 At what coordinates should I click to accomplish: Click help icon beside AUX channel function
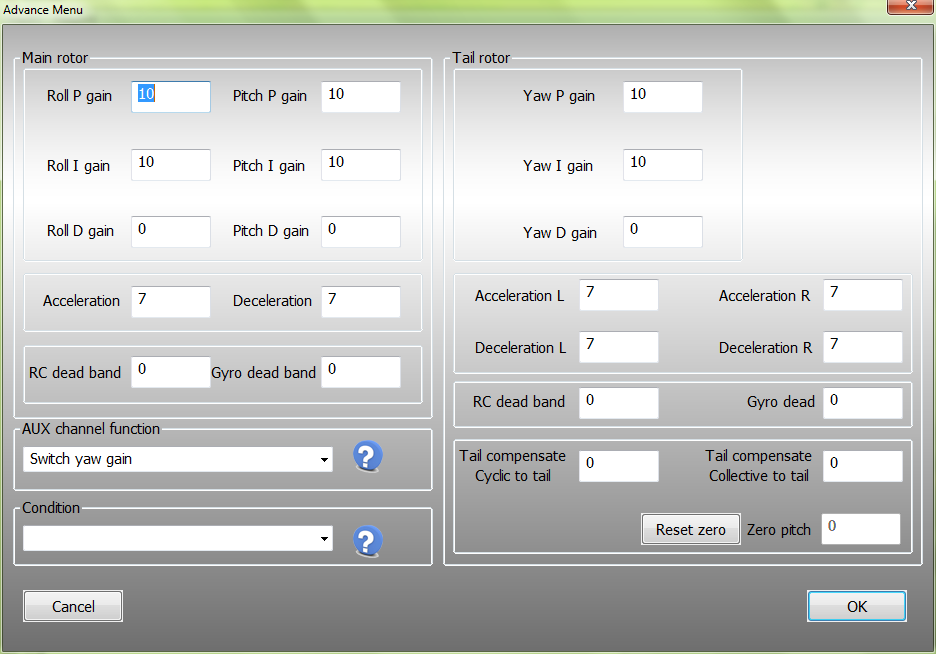tap(367, 456)
